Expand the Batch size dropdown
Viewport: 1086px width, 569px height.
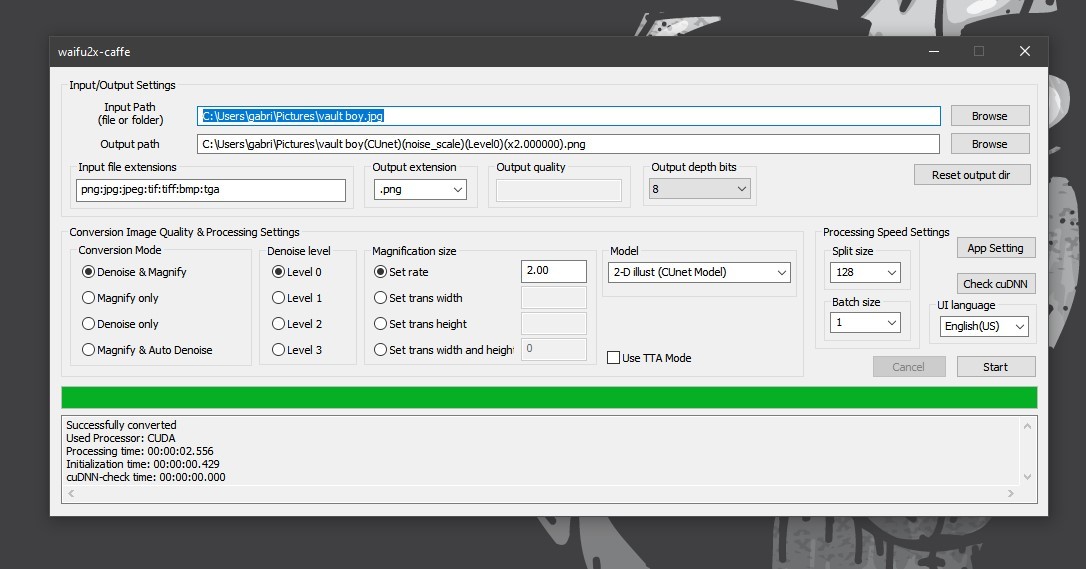pyautogui.click(x=865, y=323)
